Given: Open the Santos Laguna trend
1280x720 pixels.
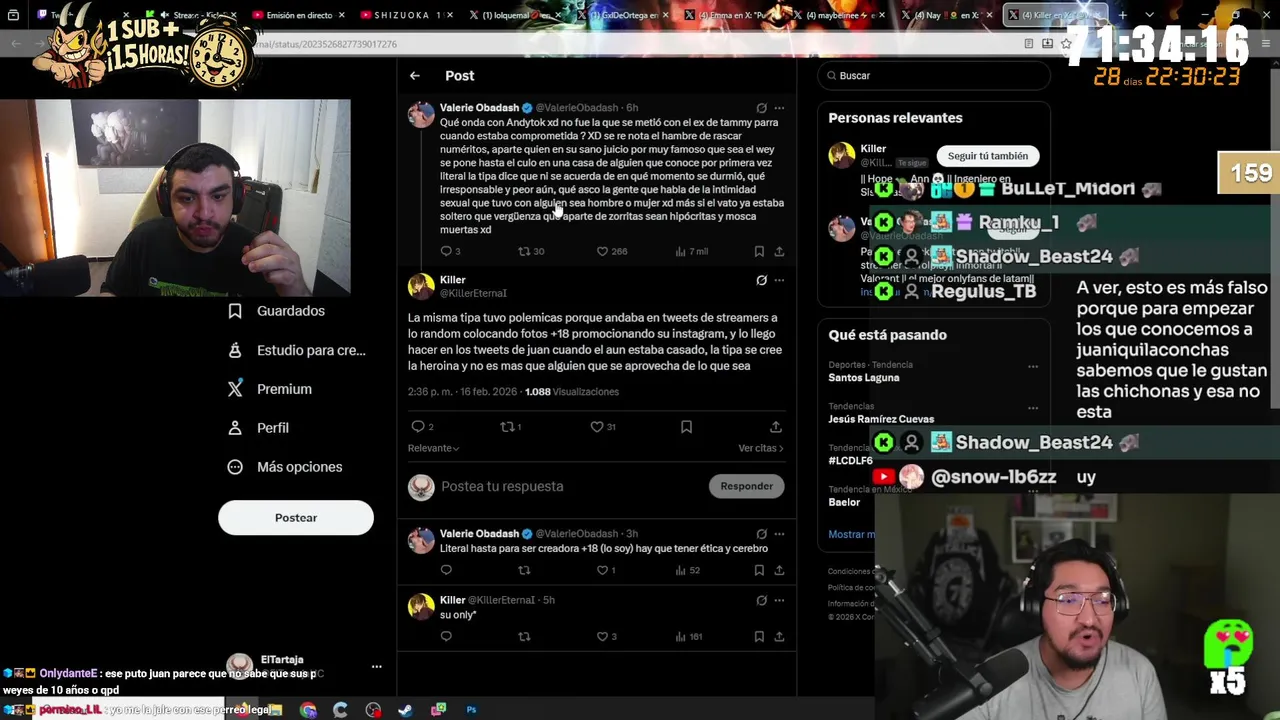Looking at the screenshot, I should pos(864,378).
